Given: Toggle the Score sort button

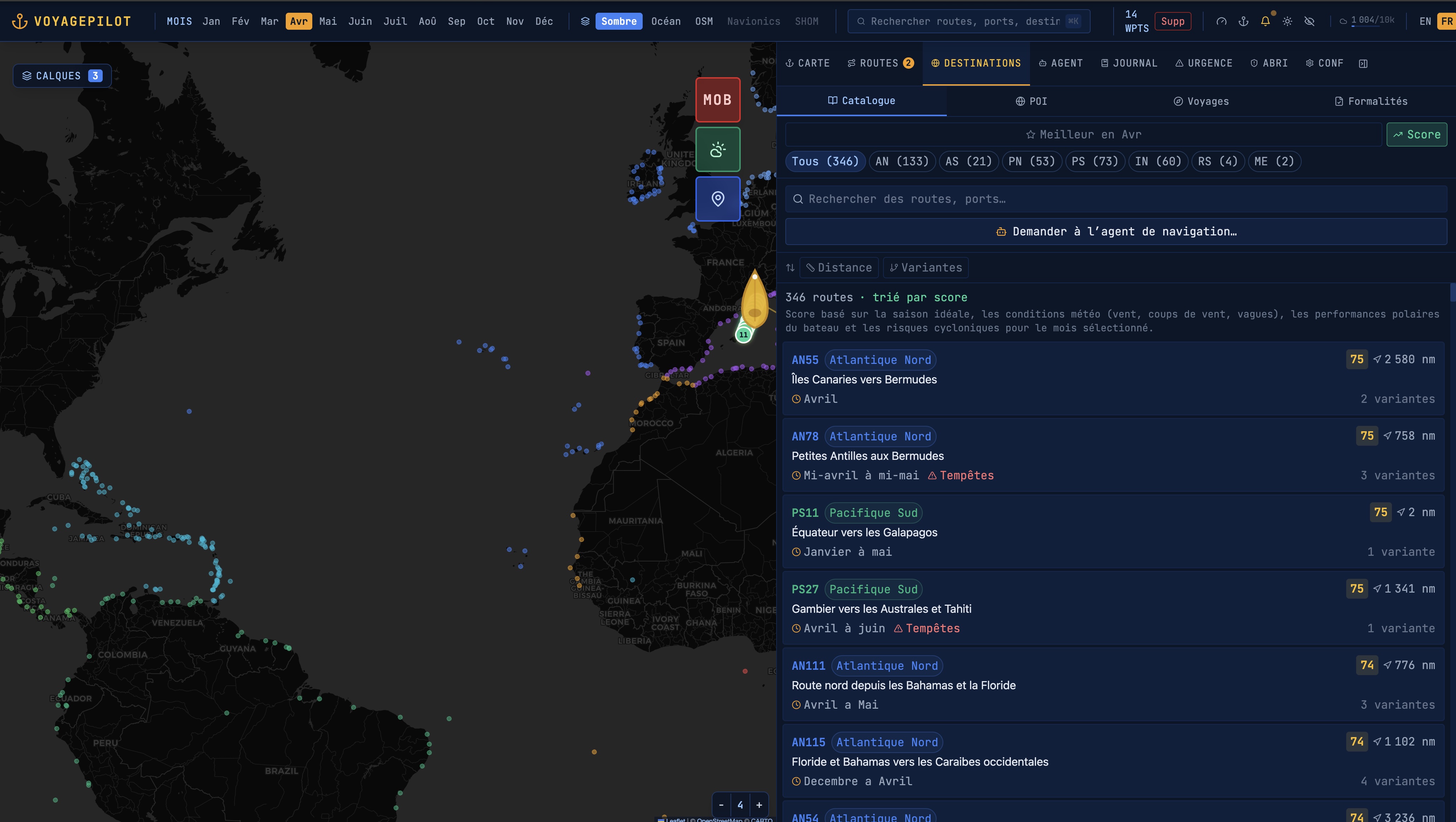Looking at the screenshot, I should 1416,135.
